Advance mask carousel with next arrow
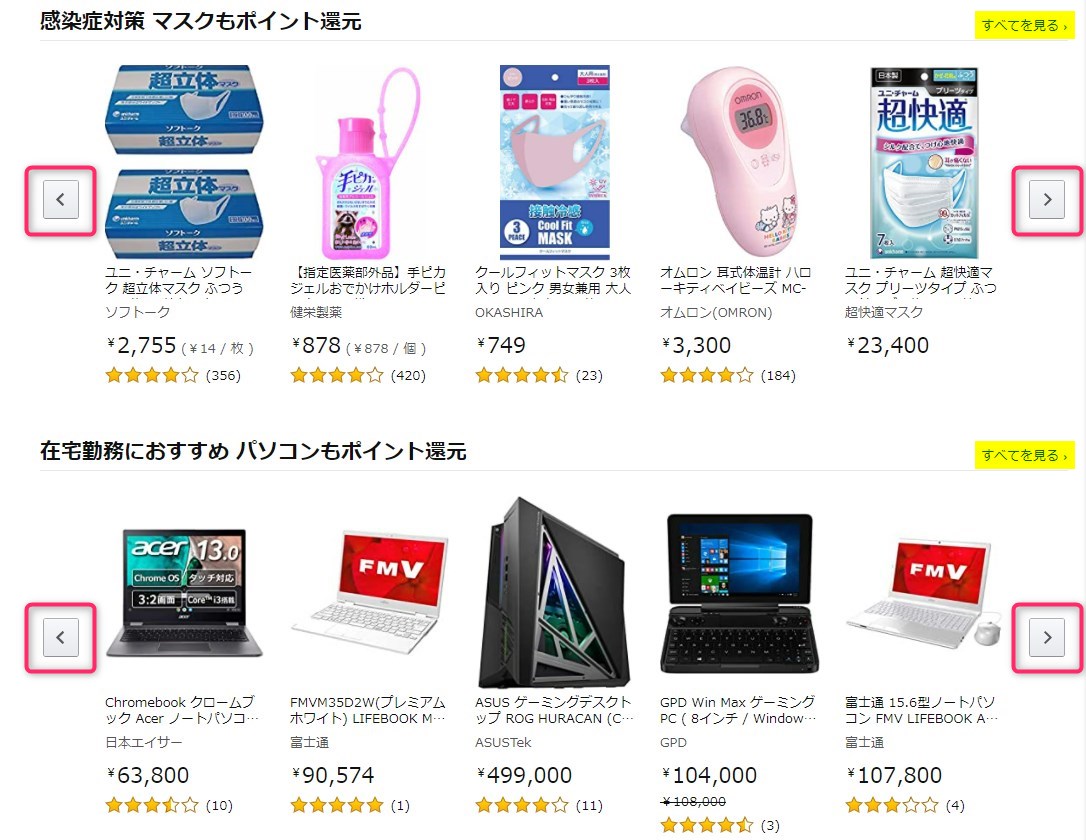Image resolution: width=1086 pixels, height=840 pixels. tap(1047, 199)
